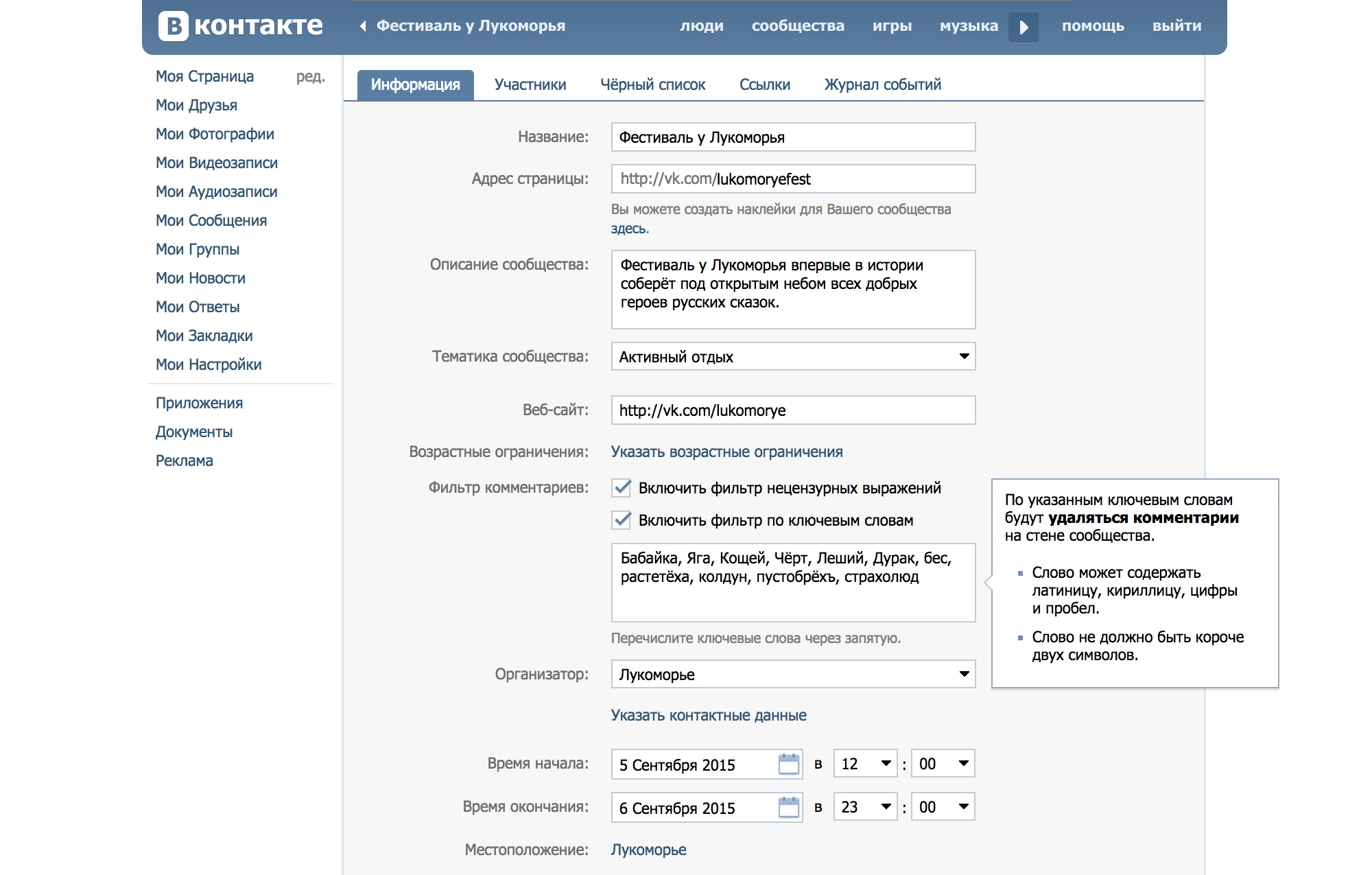Disable the obscene expressions filter checkbox

click(x=622, y=488)
